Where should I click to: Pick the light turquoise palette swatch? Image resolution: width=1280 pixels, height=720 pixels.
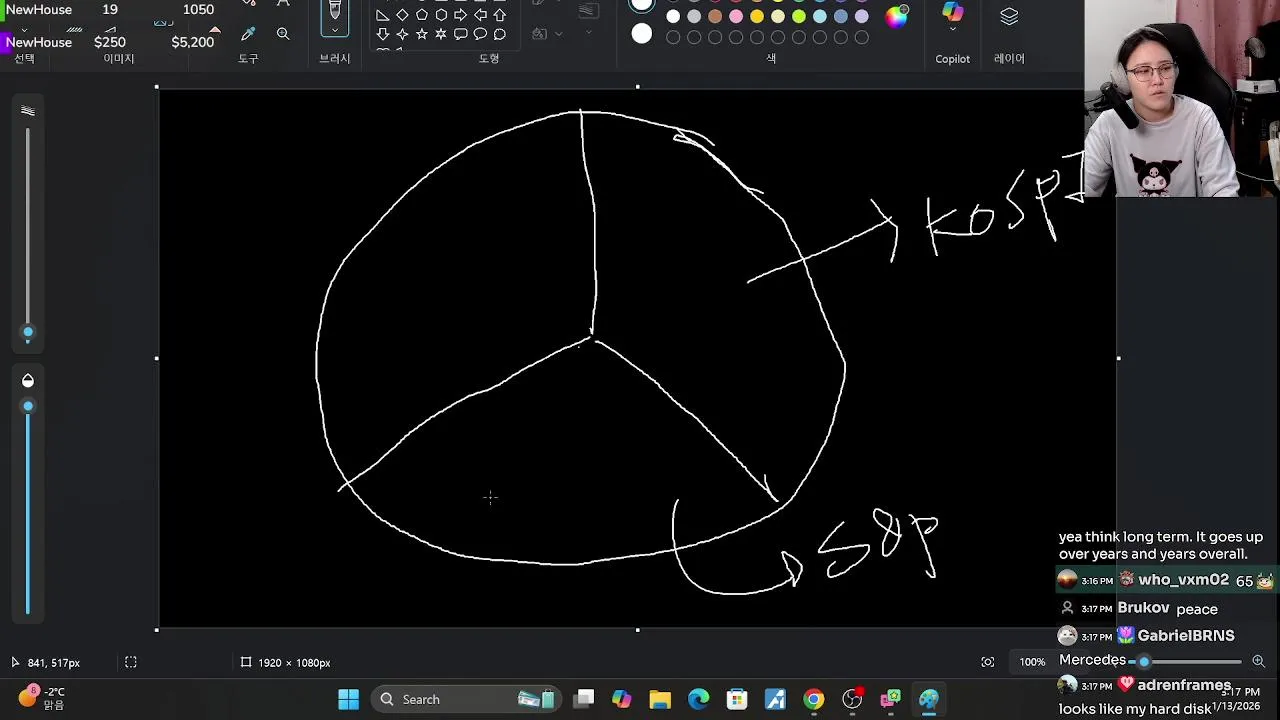[820, 17]
